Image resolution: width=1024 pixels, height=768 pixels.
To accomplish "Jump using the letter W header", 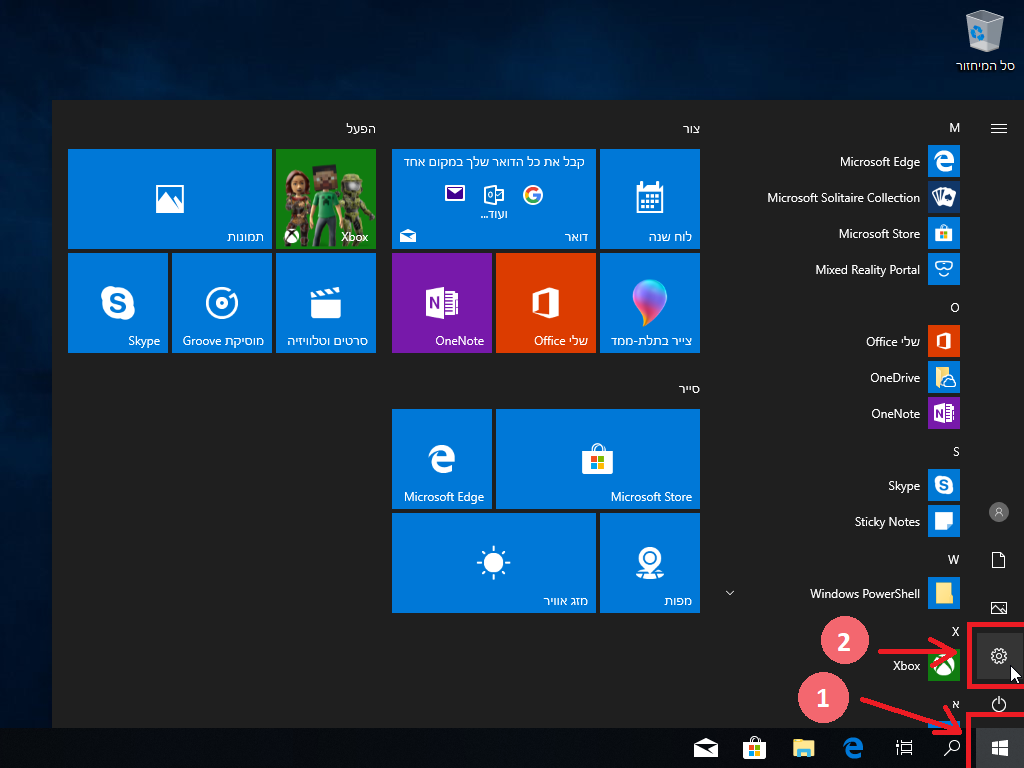I will pos(953,560).
